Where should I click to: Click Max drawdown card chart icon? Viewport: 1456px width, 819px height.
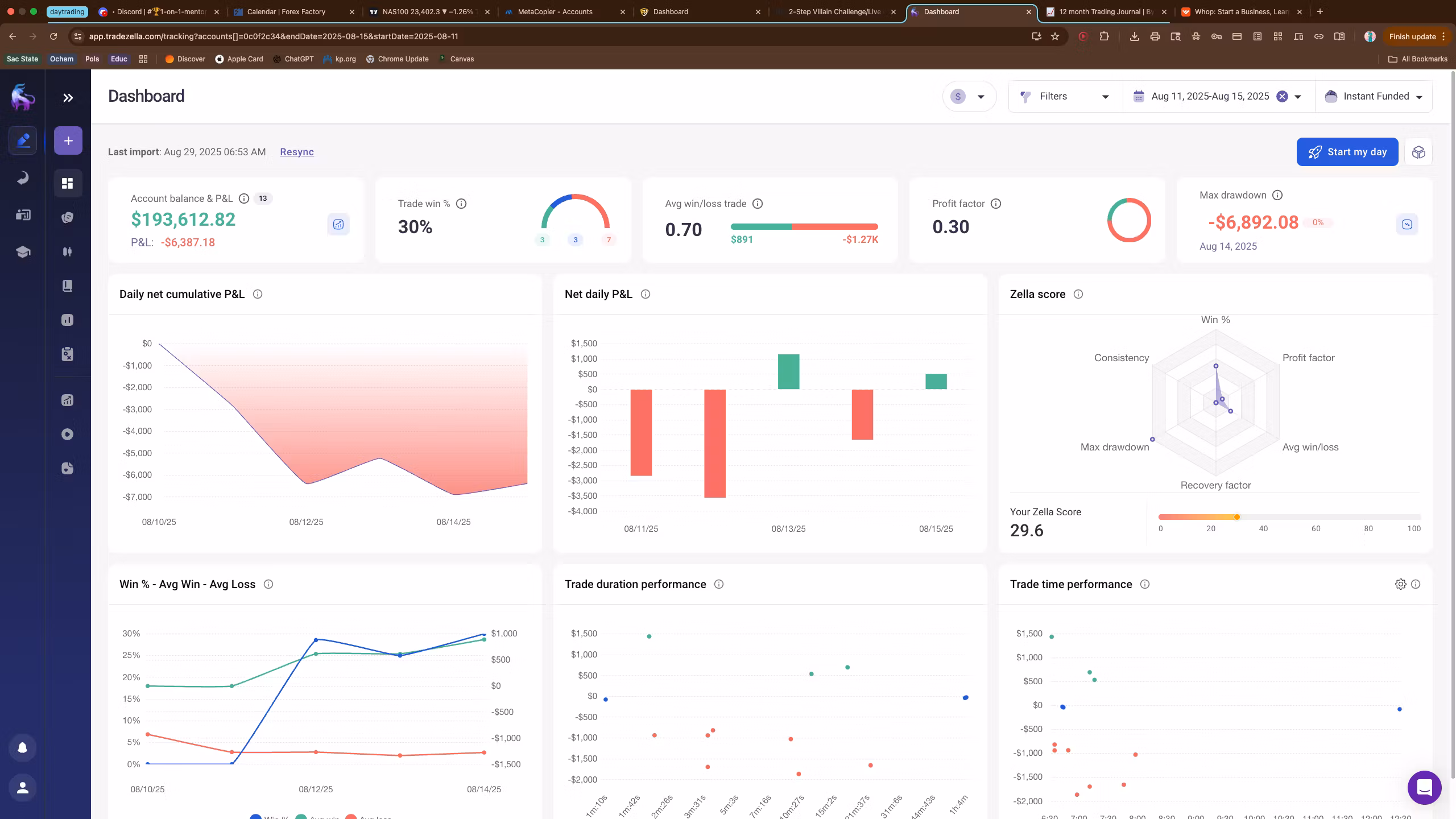point(1407,224)
